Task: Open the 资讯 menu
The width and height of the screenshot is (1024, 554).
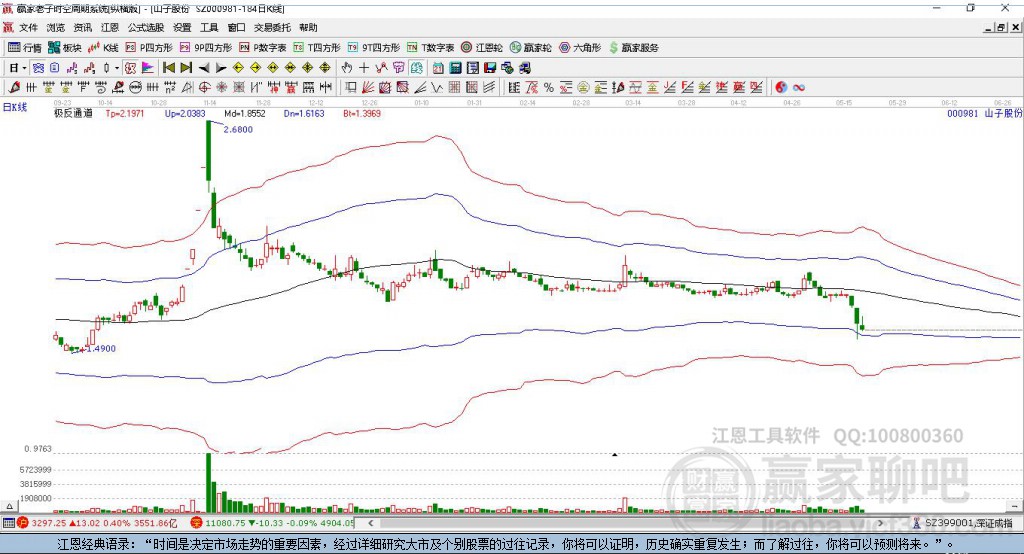Action: click(x=82, y=27)
